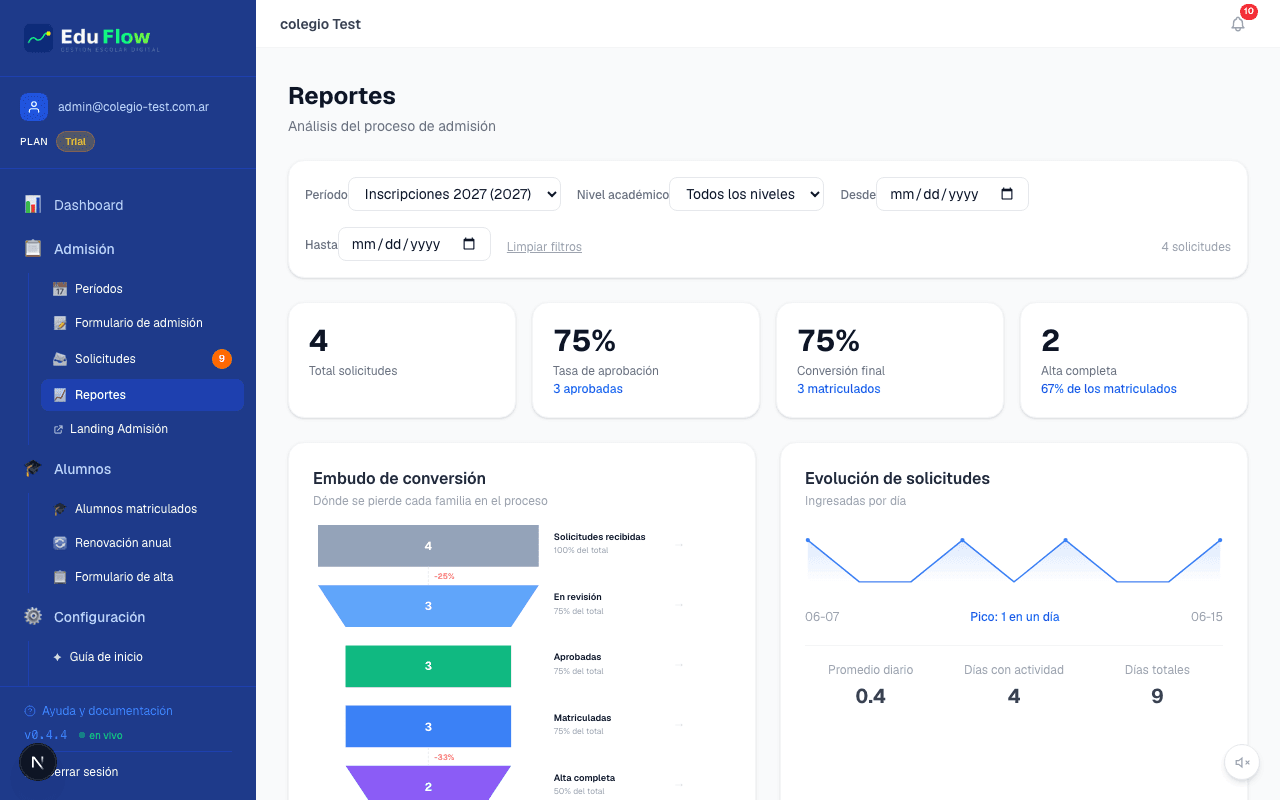Click the 3 aprobadas link
Image resolution: width=1280 pixels, height=800 pixels.
pos(588,389)
